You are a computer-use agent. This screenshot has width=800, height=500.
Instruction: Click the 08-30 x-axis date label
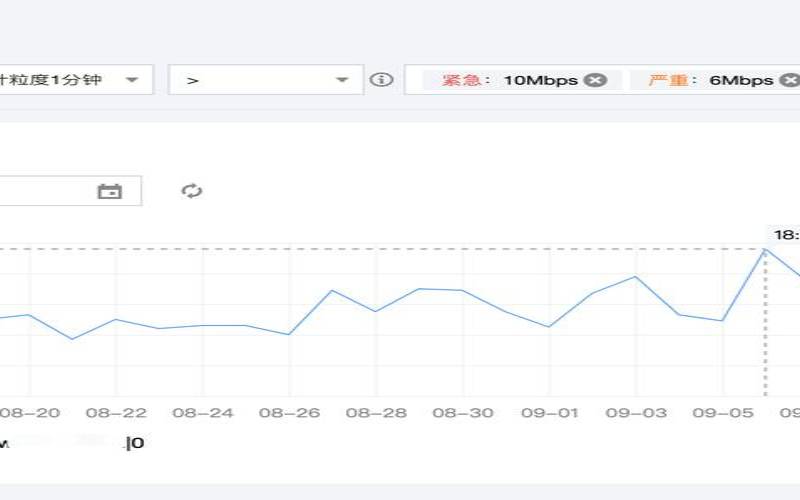coord(462,412)
